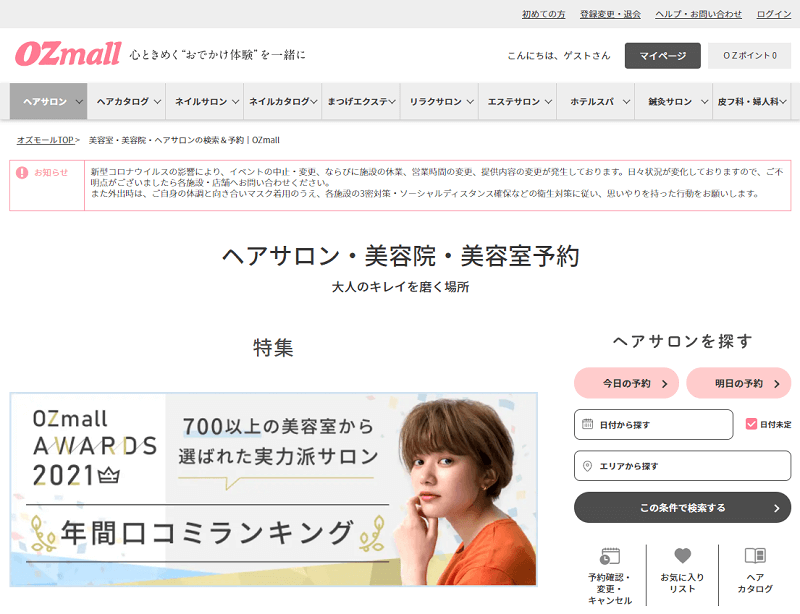Expand the 鍼灸サロン nav dropdown arrow
Screen dimensions: 800x614
[704, 102]
